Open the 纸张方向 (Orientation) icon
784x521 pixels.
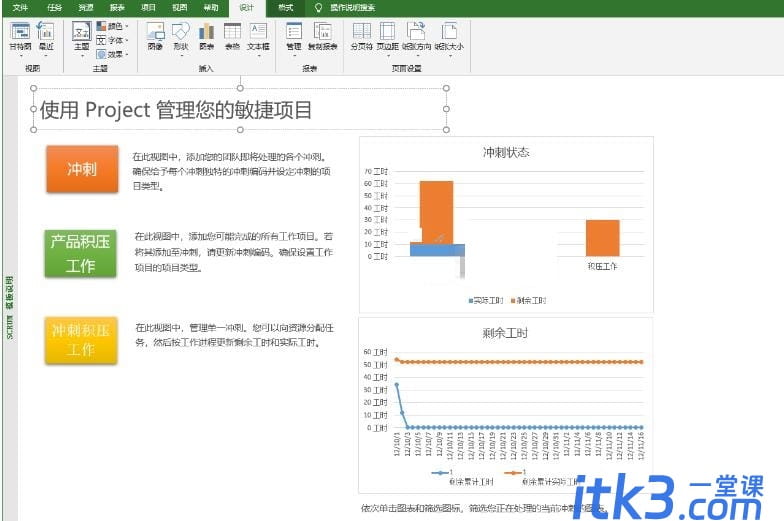click(x=416, y=31)
